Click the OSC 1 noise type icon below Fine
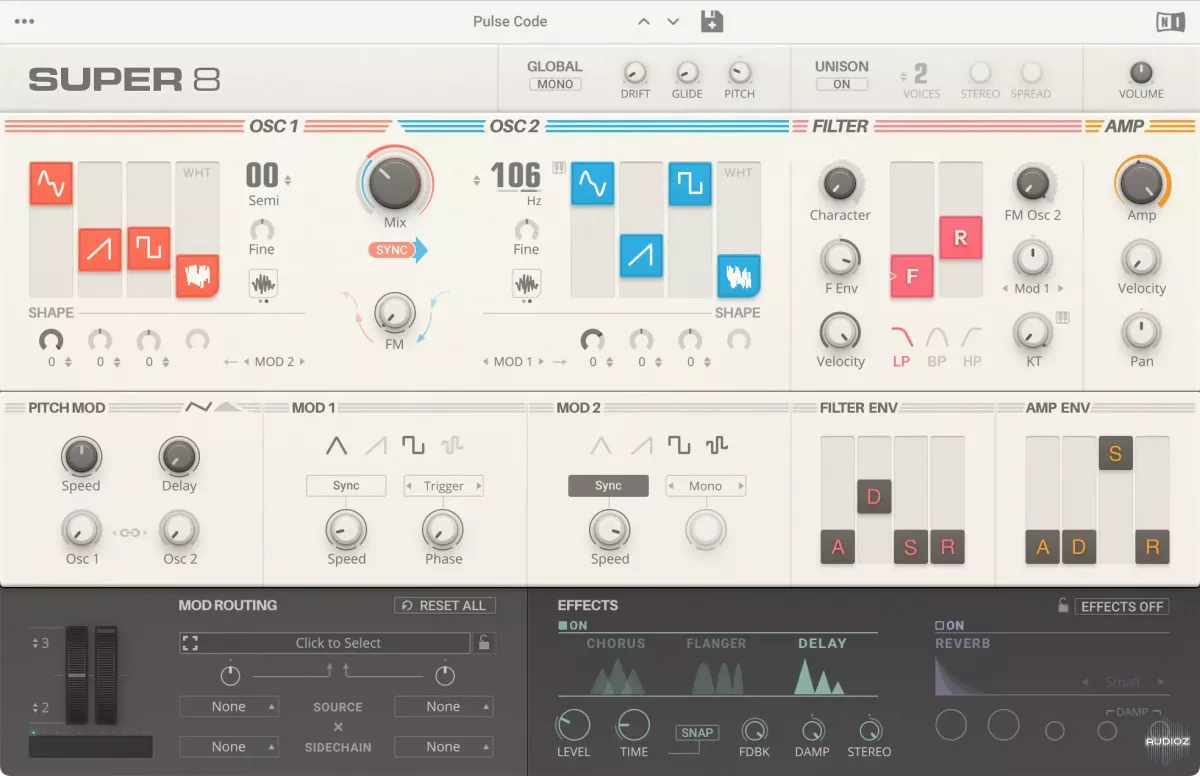Screen dimensions: 1200x776 coord(262,284)
